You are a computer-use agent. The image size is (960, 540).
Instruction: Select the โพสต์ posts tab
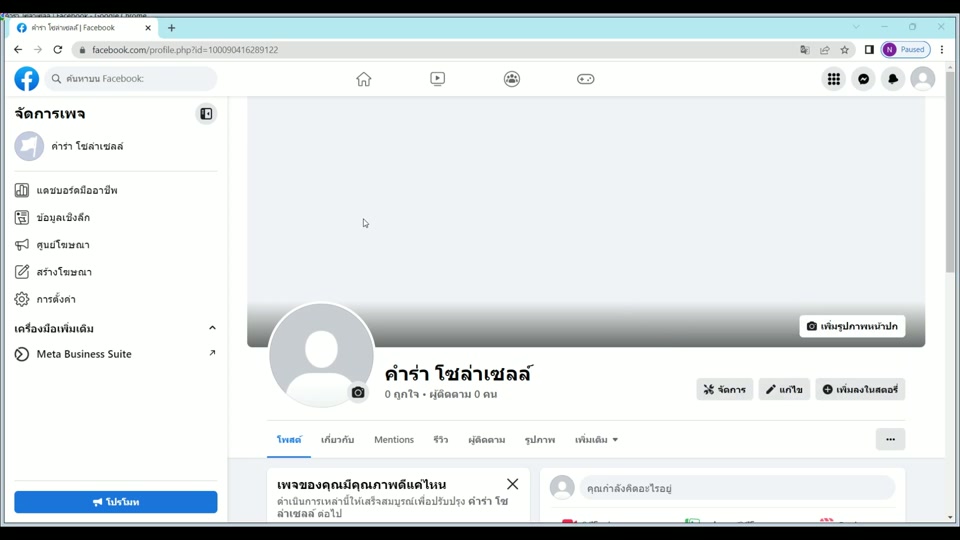(x=289, y=440)
